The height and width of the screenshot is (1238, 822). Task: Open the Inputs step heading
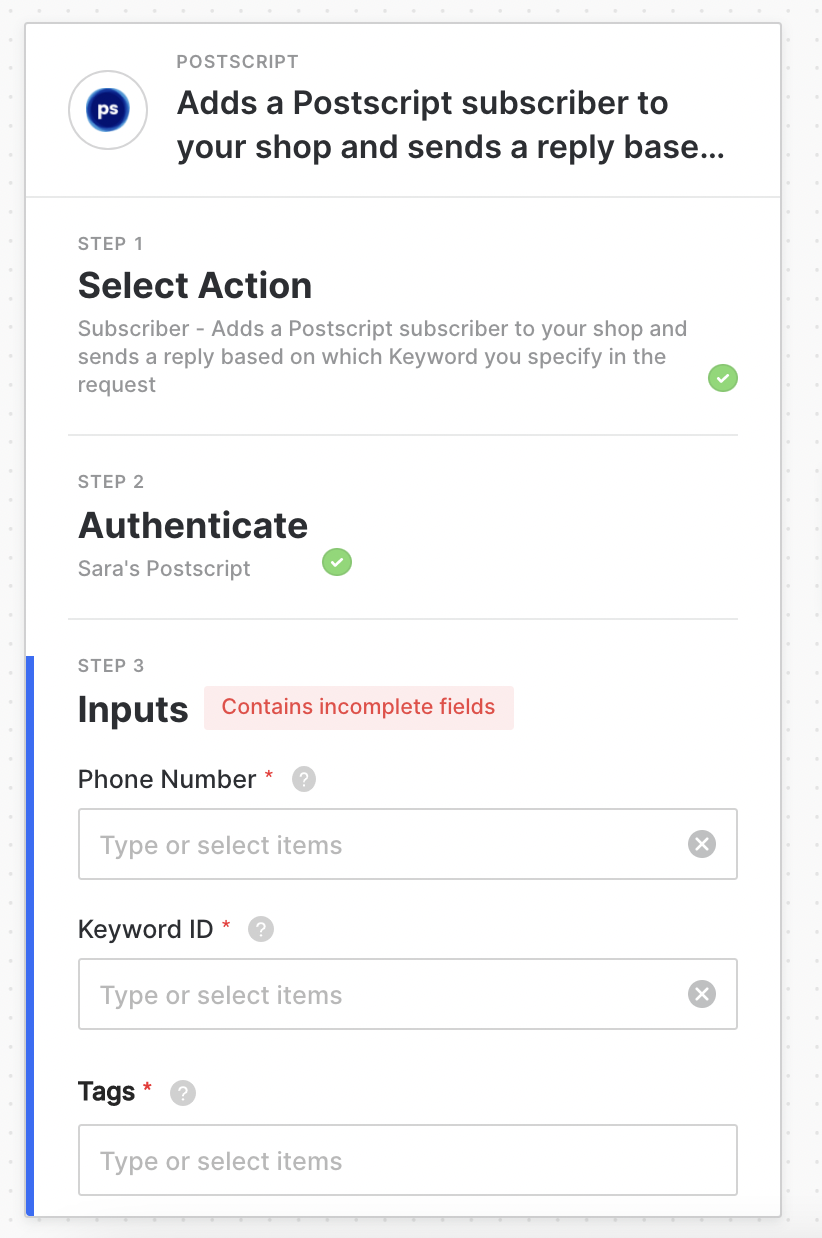point(133,709)
